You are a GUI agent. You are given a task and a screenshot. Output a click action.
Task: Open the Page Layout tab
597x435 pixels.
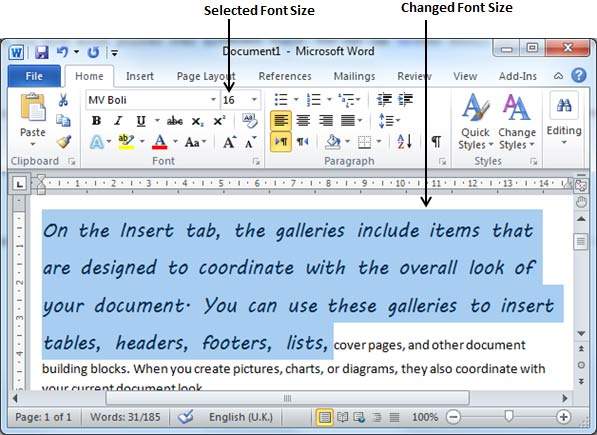206,76
